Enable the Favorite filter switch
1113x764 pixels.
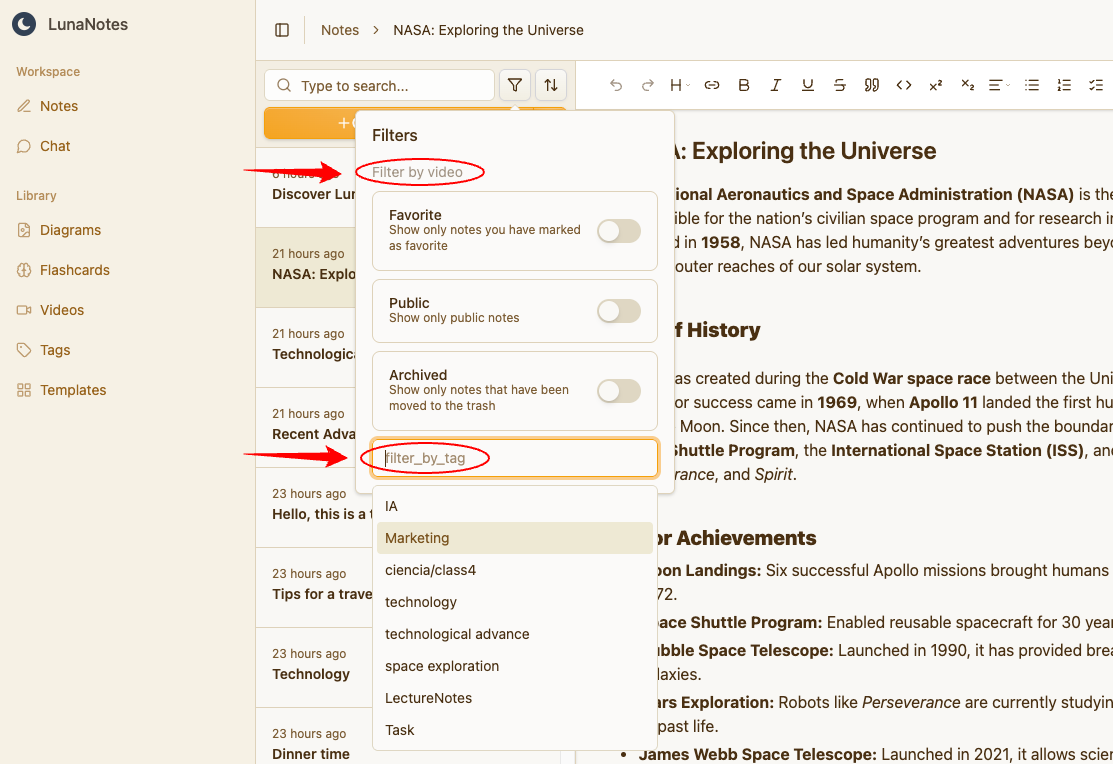pos(618,231)
